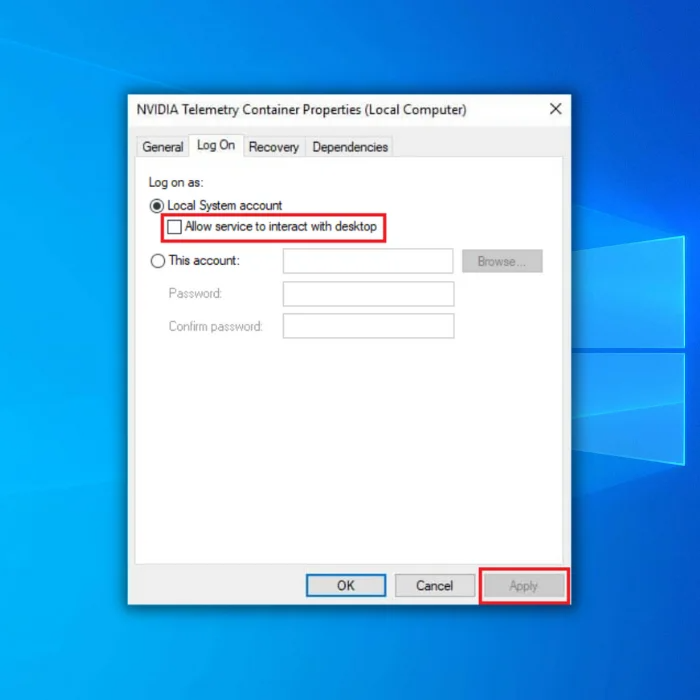Go to the Dependencies tab

point(350,147)
